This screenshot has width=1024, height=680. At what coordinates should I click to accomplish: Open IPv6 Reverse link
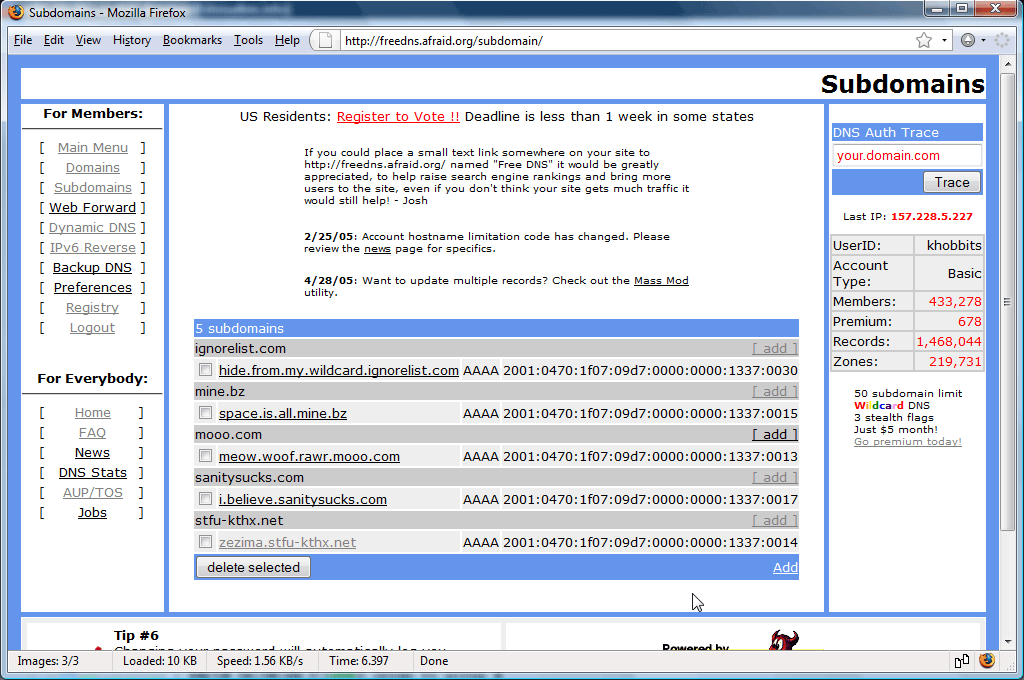[93, 248]
